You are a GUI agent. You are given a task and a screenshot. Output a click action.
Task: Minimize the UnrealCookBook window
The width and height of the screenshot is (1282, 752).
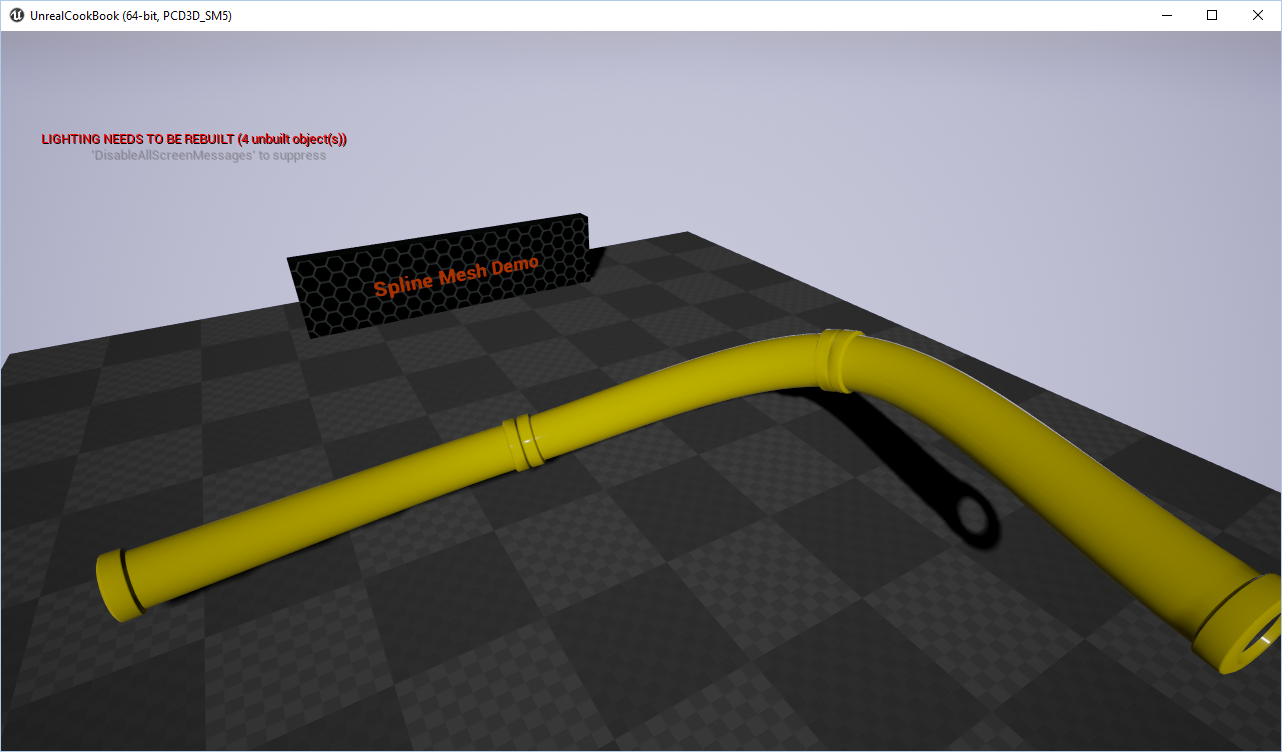click(1166, 15)
